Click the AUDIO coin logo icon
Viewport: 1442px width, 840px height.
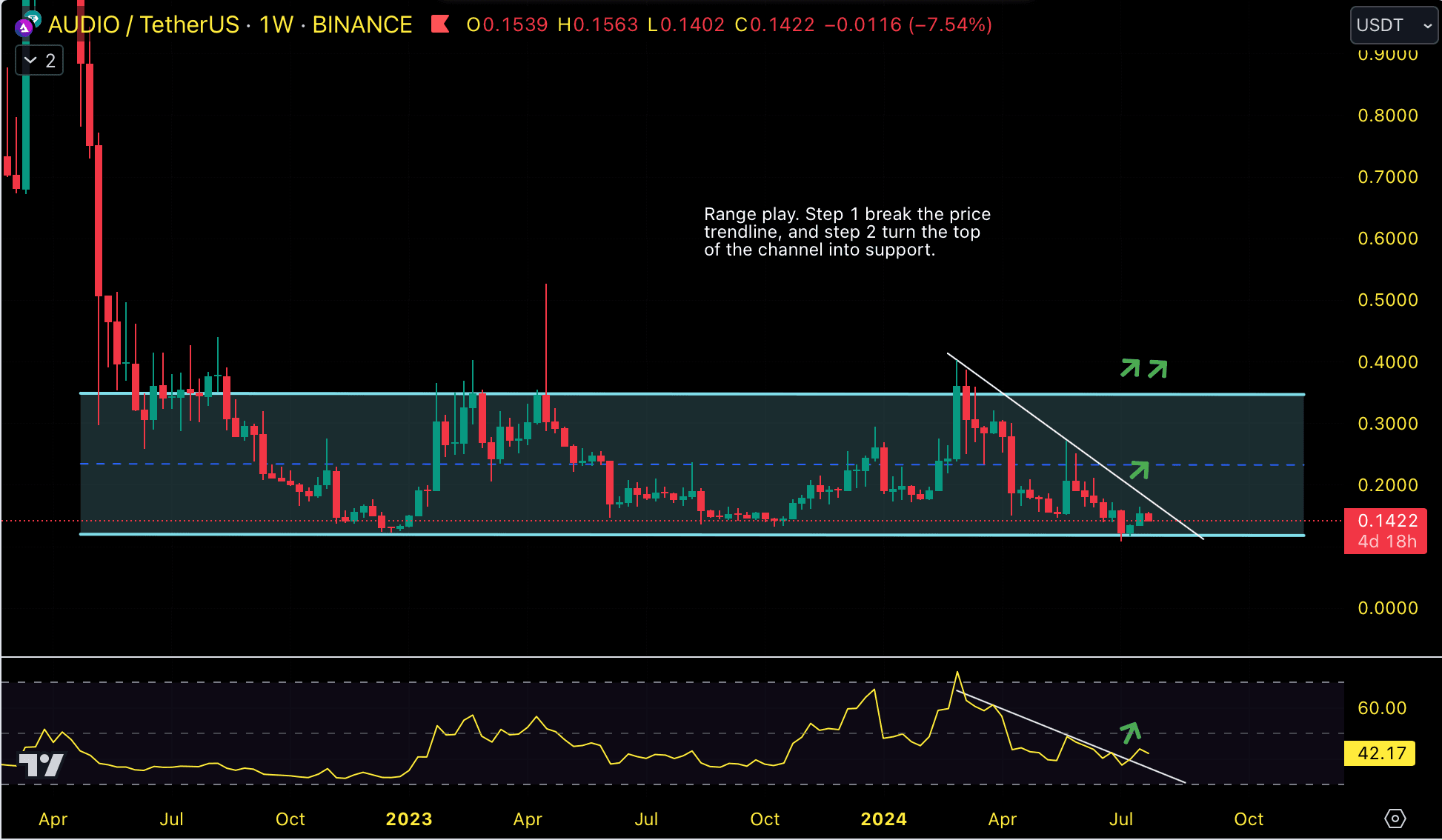(x=24, y=27)
